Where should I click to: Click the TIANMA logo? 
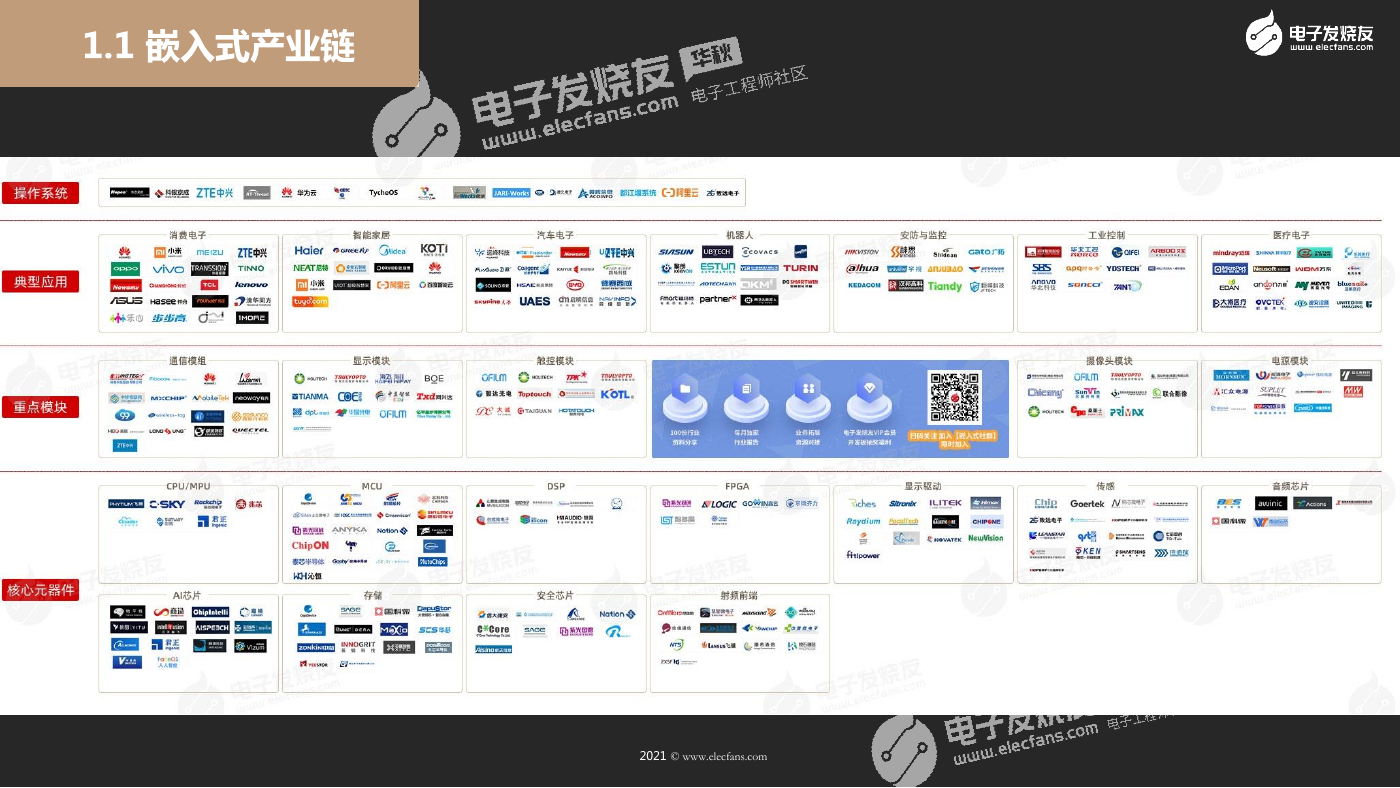tap(310, 396)
